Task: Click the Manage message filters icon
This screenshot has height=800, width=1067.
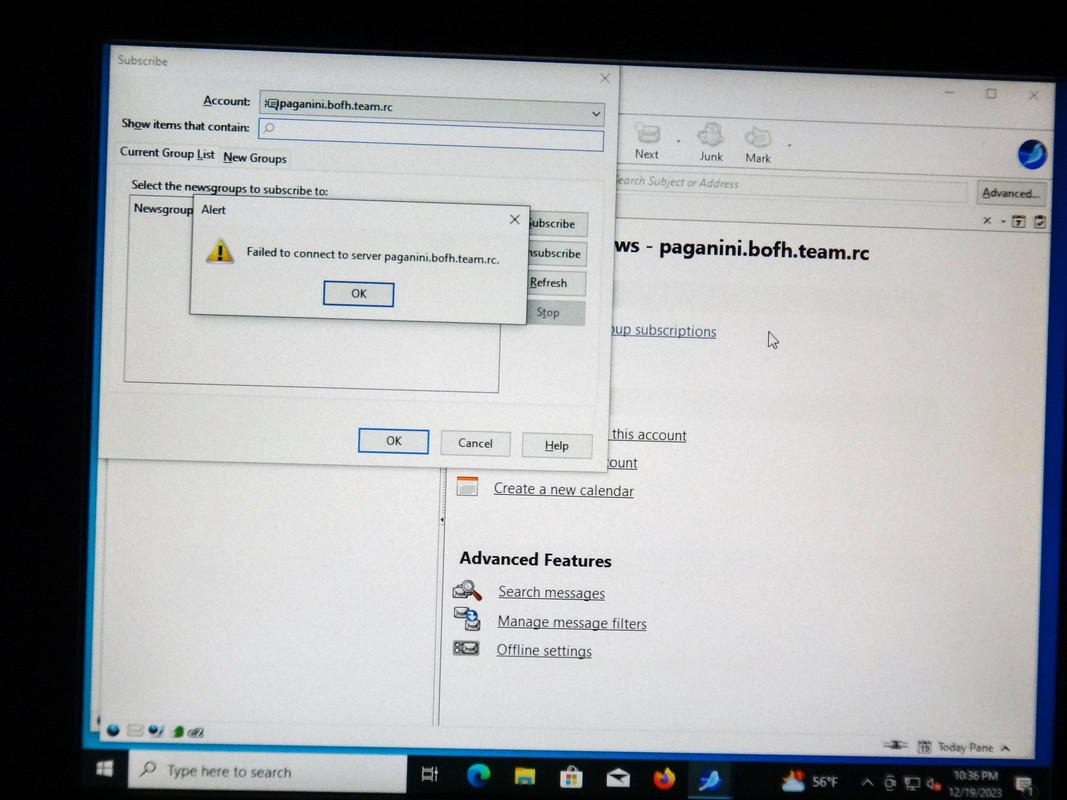Action: point(467,618)
